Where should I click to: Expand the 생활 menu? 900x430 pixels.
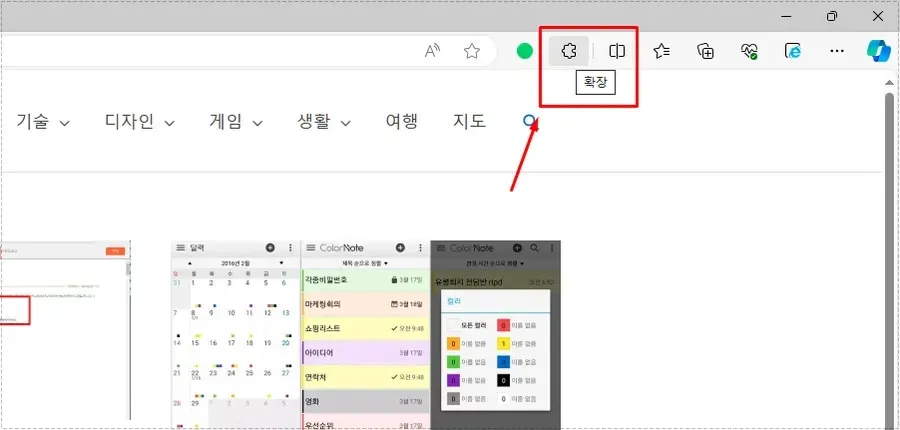(x=324, y=122)
